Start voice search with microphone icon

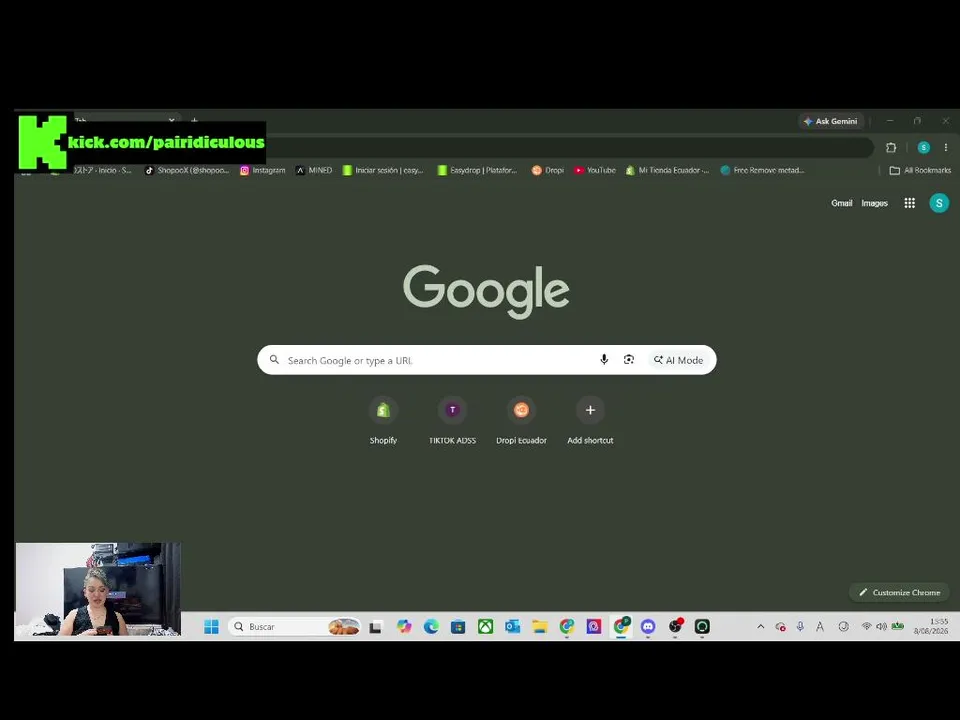pyautogui.click(x=604, y=360)
